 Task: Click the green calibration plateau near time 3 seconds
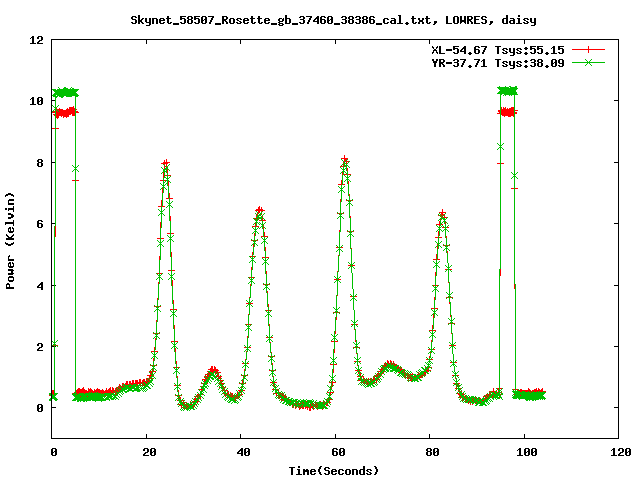pos(66,93)
